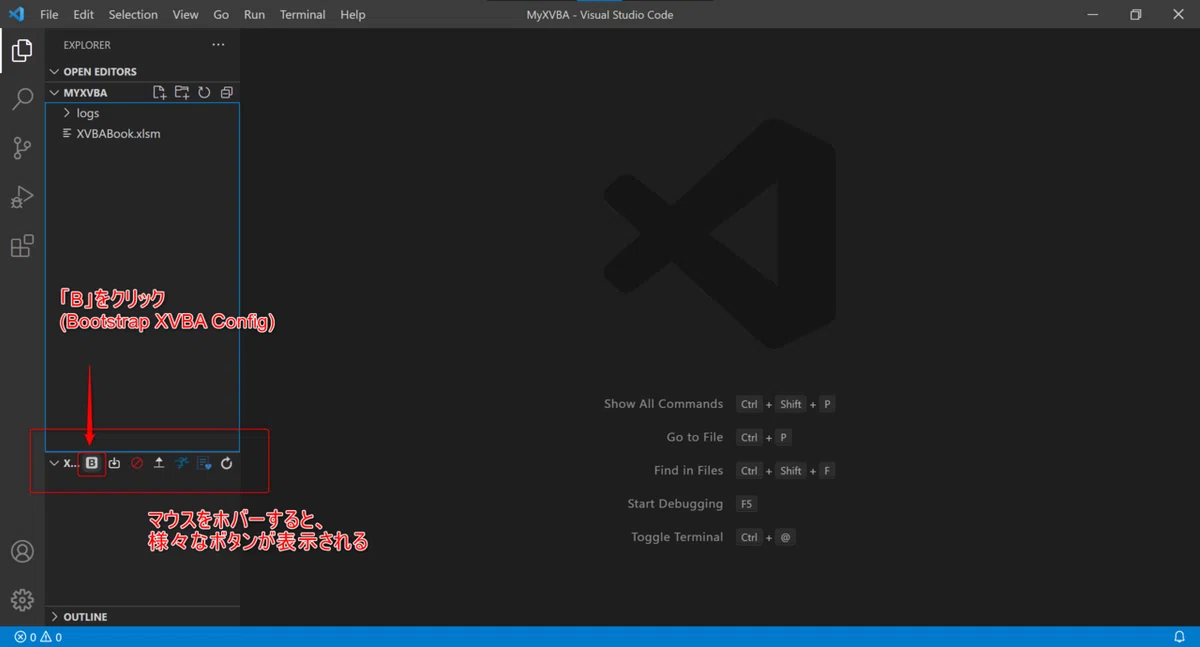Click the Bootstrap XVBA Config "B" icon

(92, 463)
